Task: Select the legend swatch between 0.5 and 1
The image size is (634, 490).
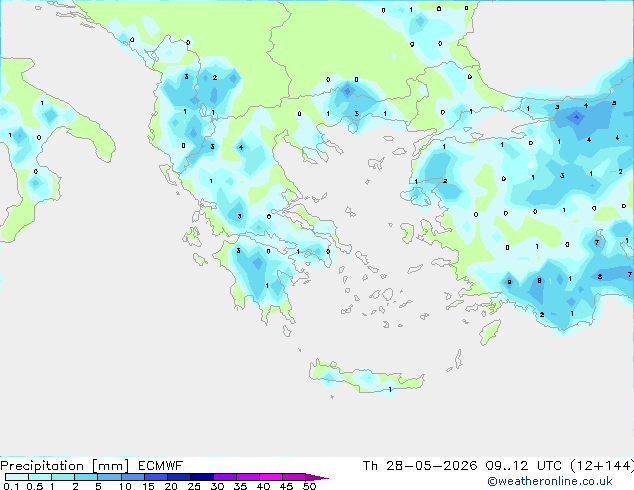Action: (40, 477)
